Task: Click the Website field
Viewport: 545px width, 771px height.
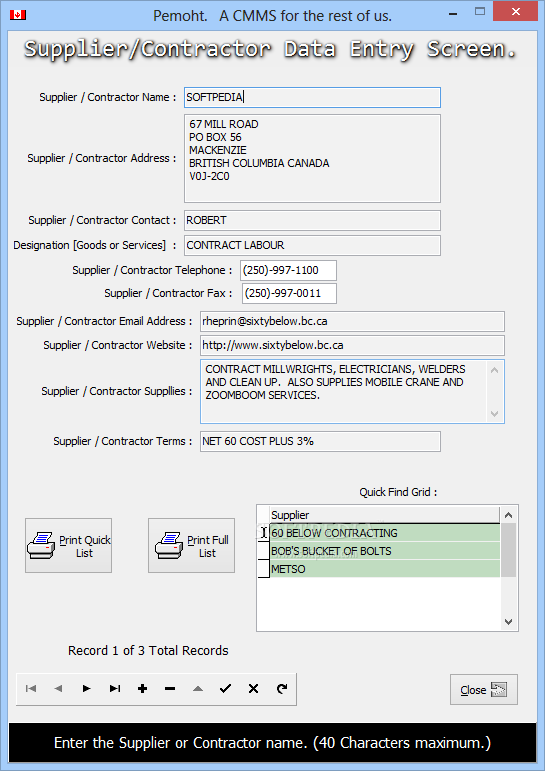Action: click(352, 345)
